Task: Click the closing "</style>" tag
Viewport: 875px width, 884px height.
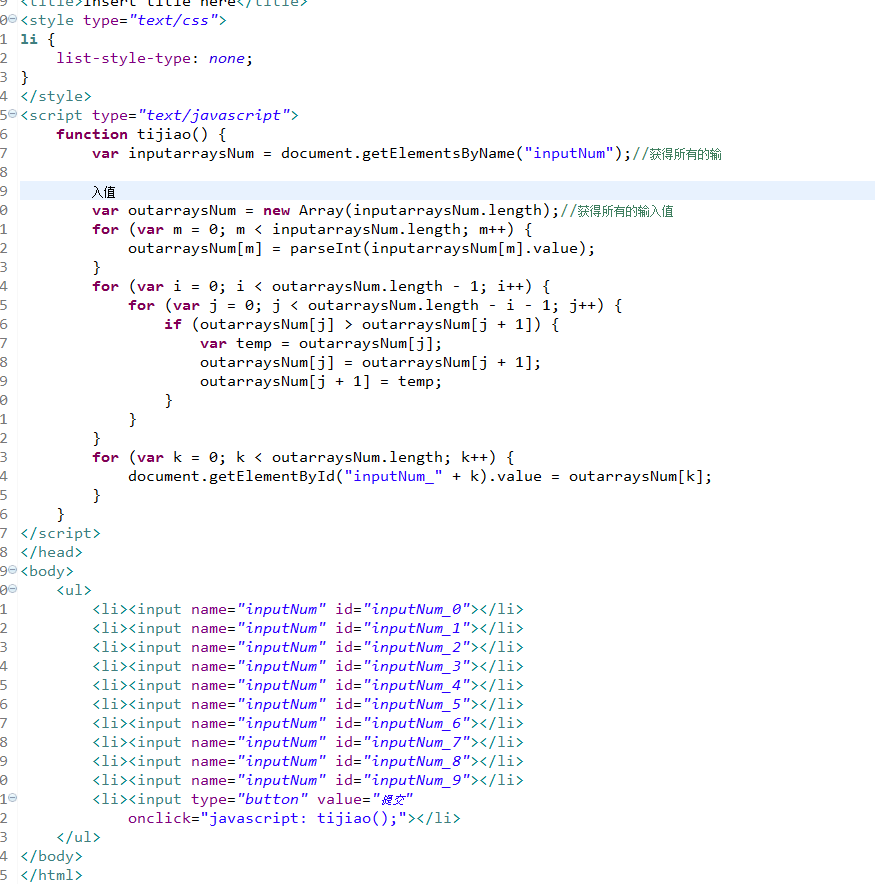Action: 56,96
